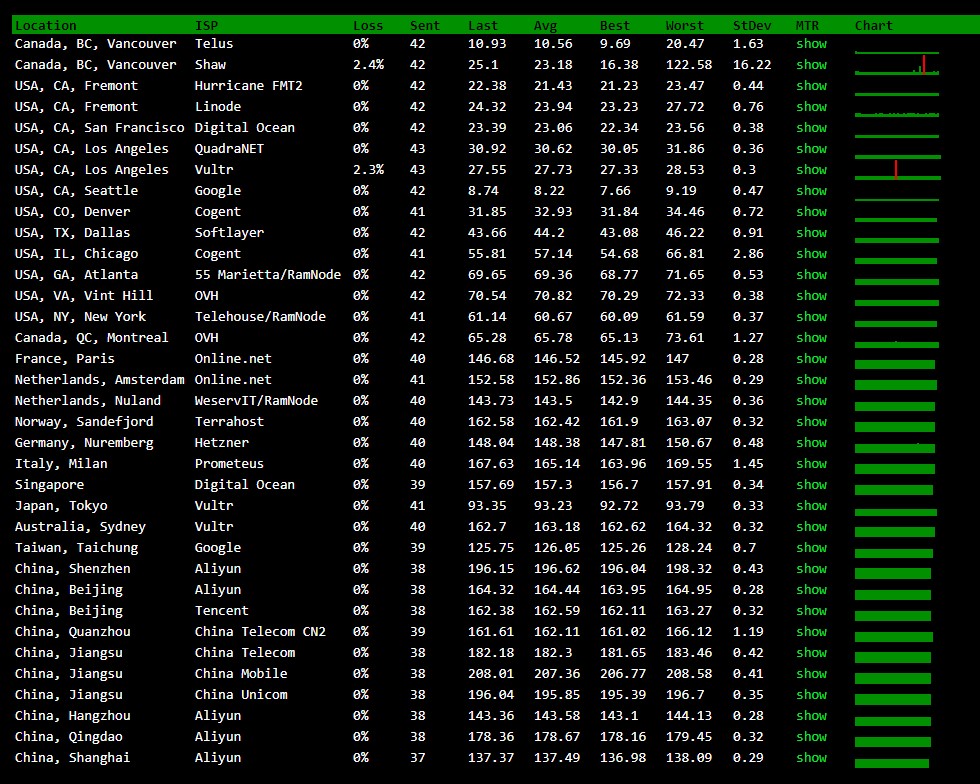Click the last value 93.35 for Tokyo
The width and height of the screenshot is (980, 784).
point(487,506)
